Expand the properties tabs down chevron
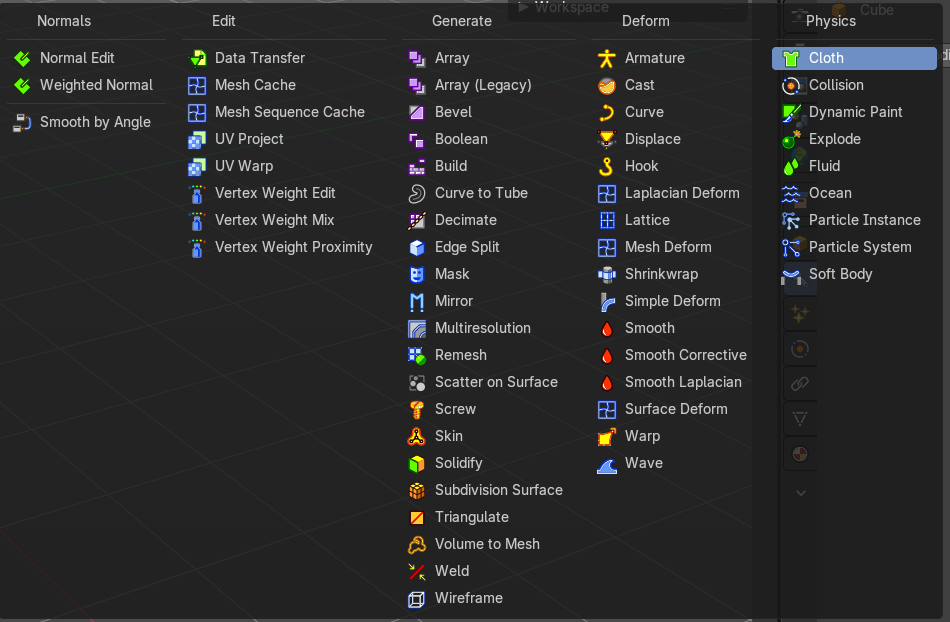 click(x=800, y=493)
